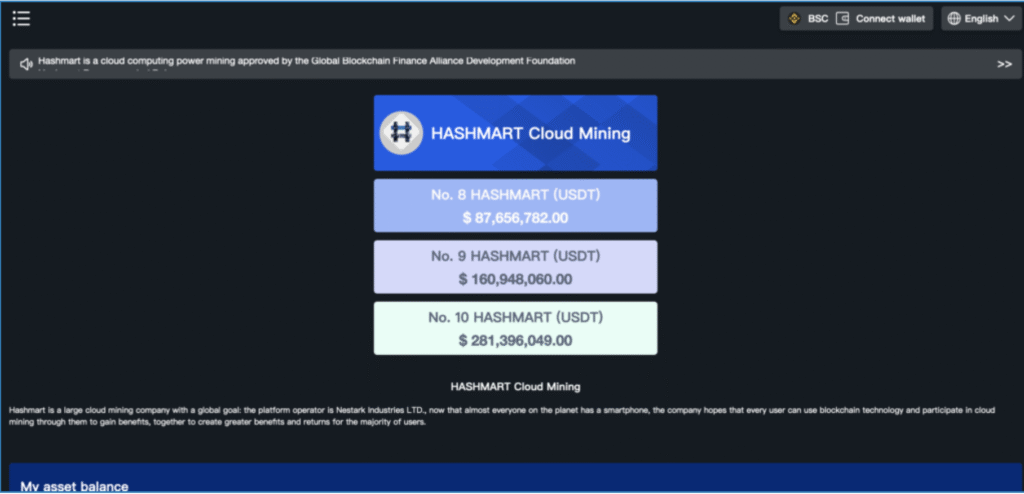
Task: Expand the language chevron next to English
Action: [1008, 19]
